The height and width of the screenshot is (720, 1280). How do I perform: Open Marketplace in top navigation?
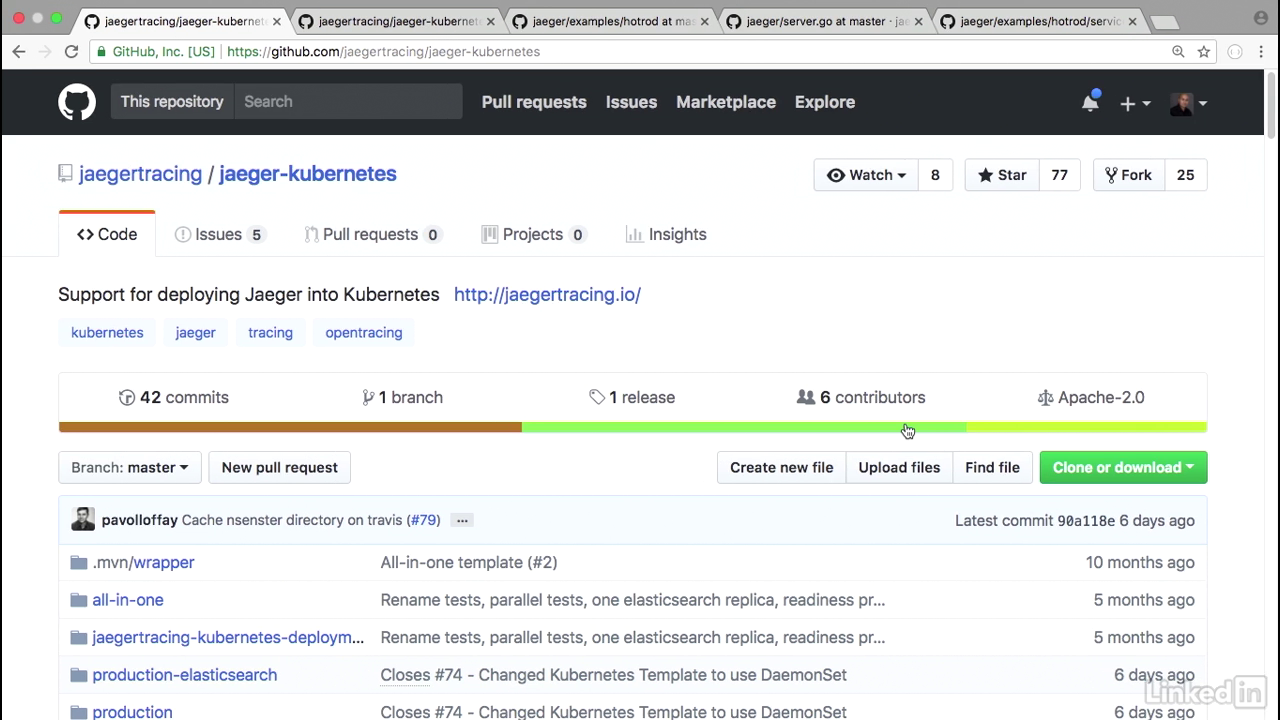pos(726,102)
